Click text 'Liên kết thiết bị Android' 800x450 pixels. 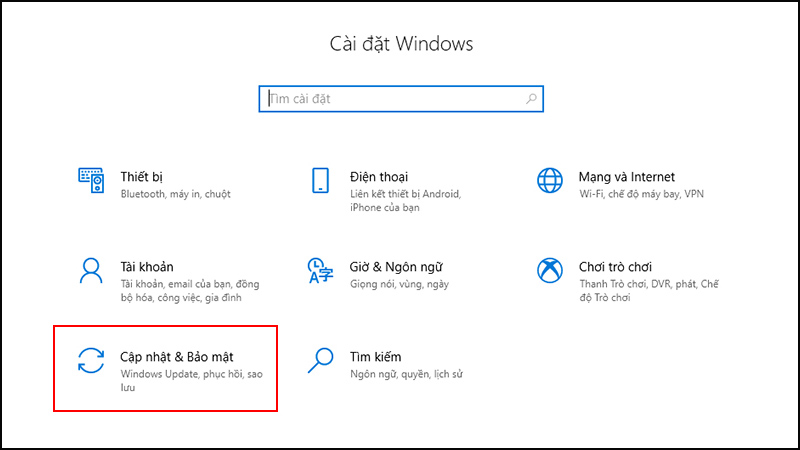(x=405, y=194)
